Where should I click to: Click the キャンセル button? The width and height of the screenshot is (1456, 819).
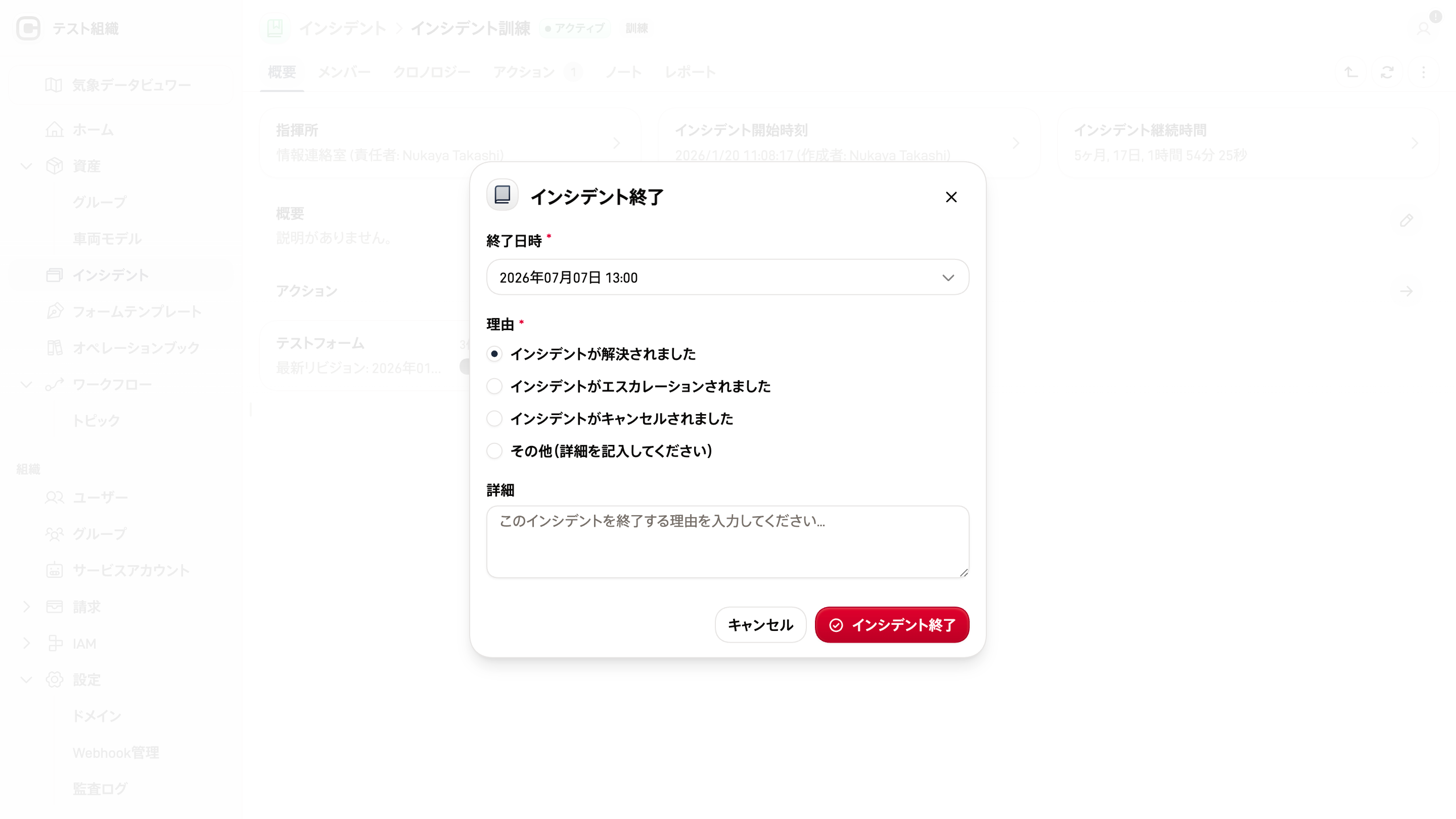(760, 624)
